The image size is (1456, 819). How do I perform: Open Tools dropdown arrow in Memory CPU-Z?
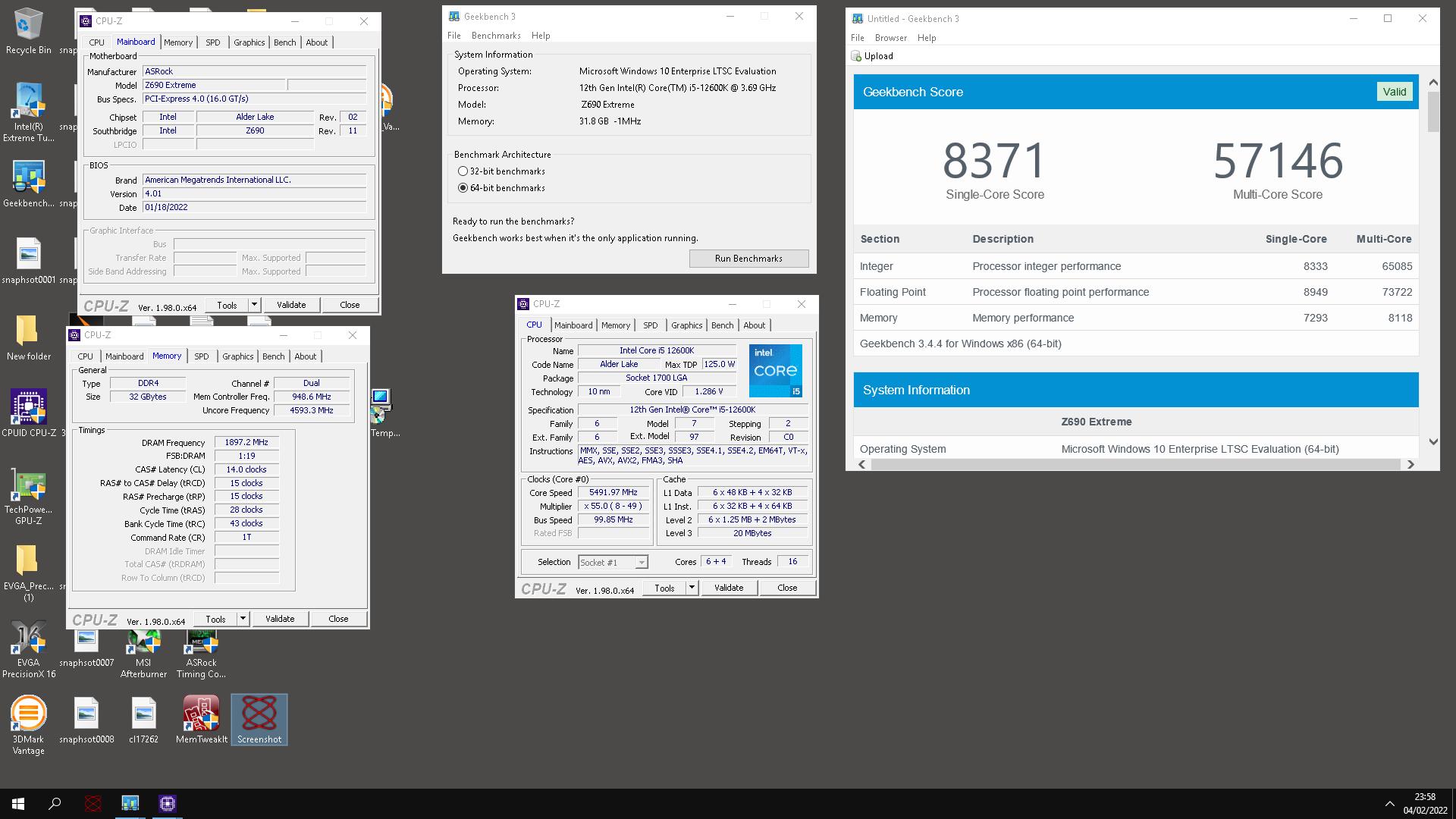coord(243,619)
